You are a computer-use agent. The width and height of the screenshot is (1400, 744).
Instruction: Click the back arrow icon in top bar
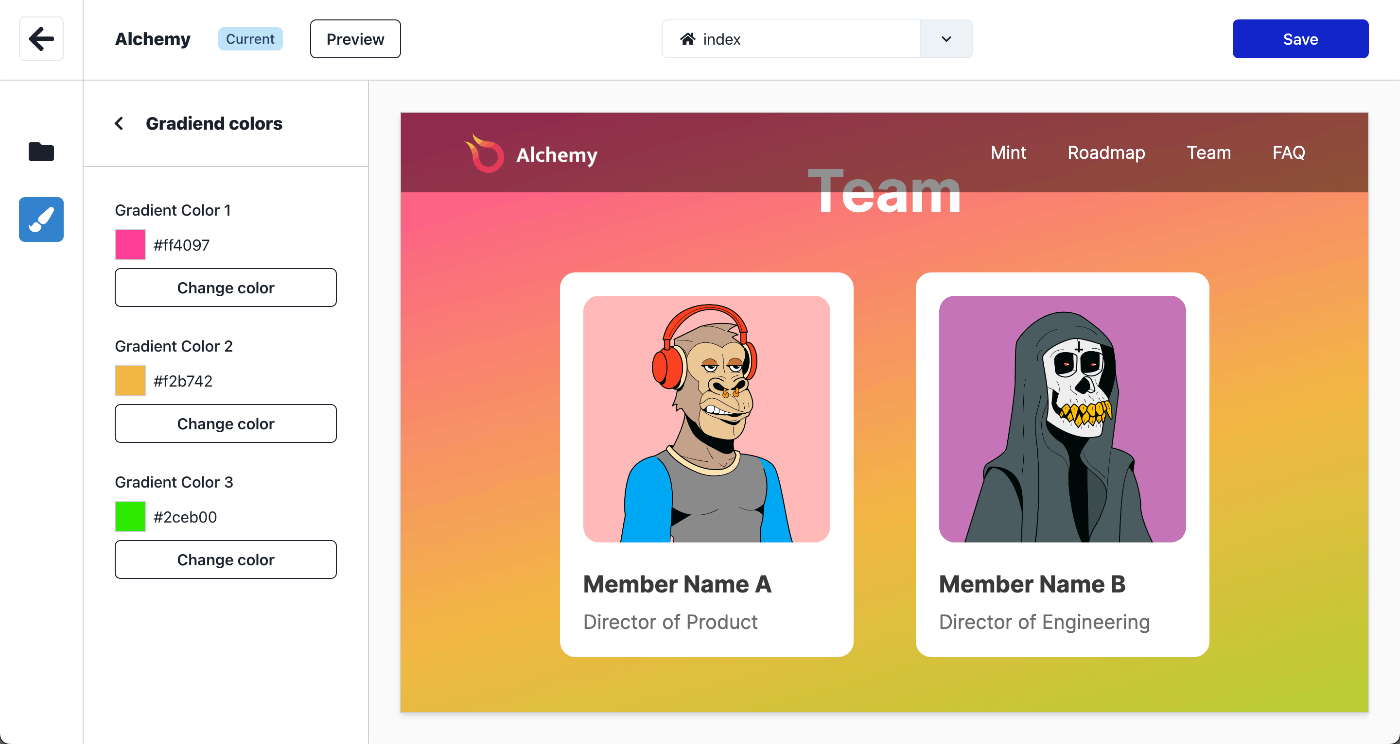[41, 39]
